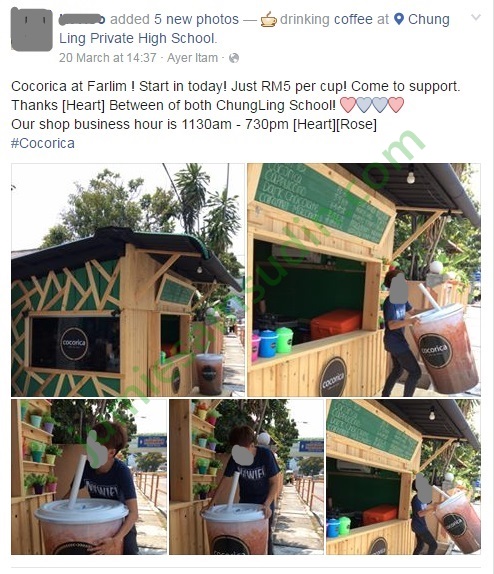
Task: Open bottom-middle photo with giant cup
Action: [x=246, y=477]
